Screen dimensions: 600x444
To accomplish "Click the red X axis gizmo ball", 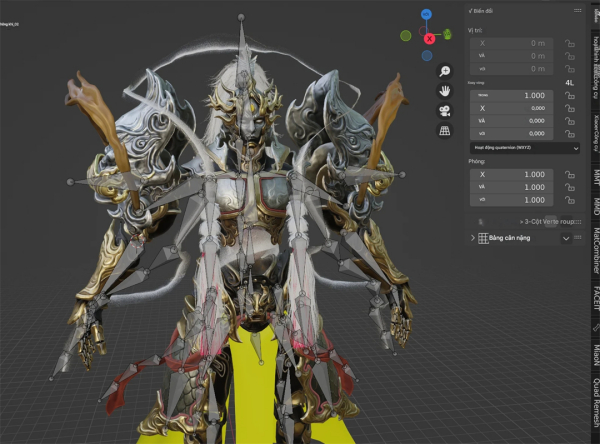I will tap(429, 38).
